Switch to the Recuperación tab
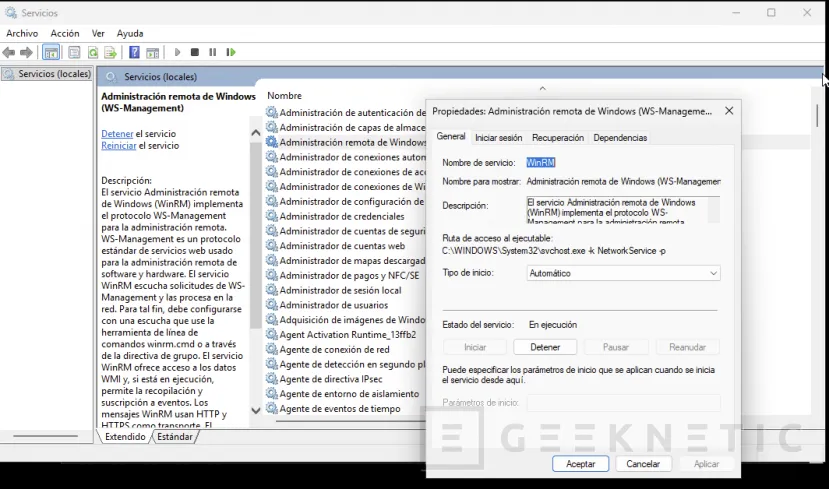 pyautogui.click(x=558, y=137)
